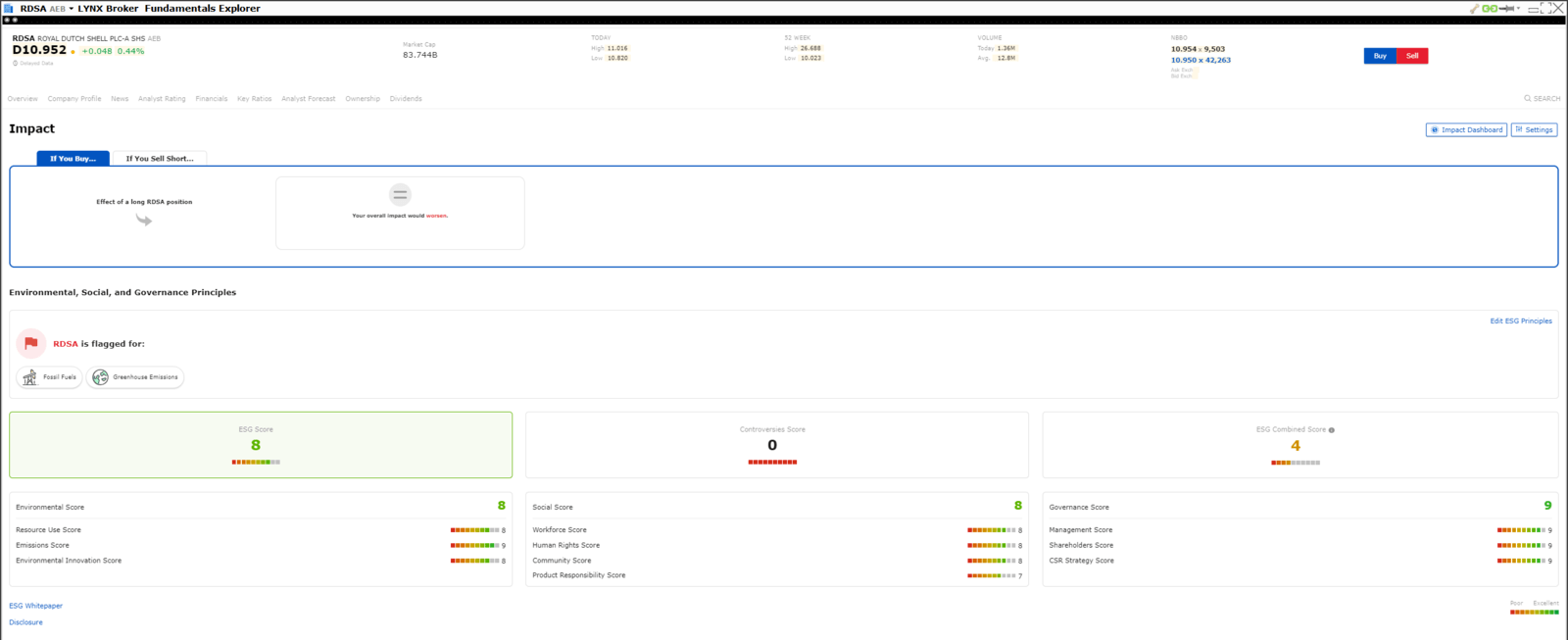This screenshot has height=640, width=1568.
Task: Open the Company Profile tab
Action: (x=74, y=98)
